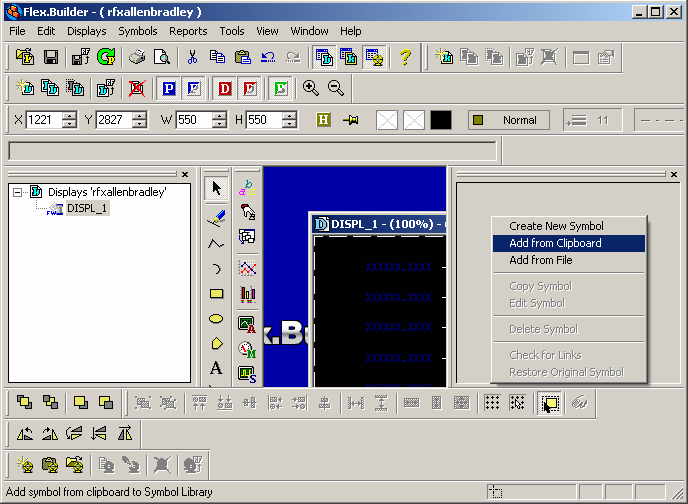Viewport: 688px width, 504px height.
Task: Toggle the red D button
Action: pyautogui.click(x=224, y=88)
